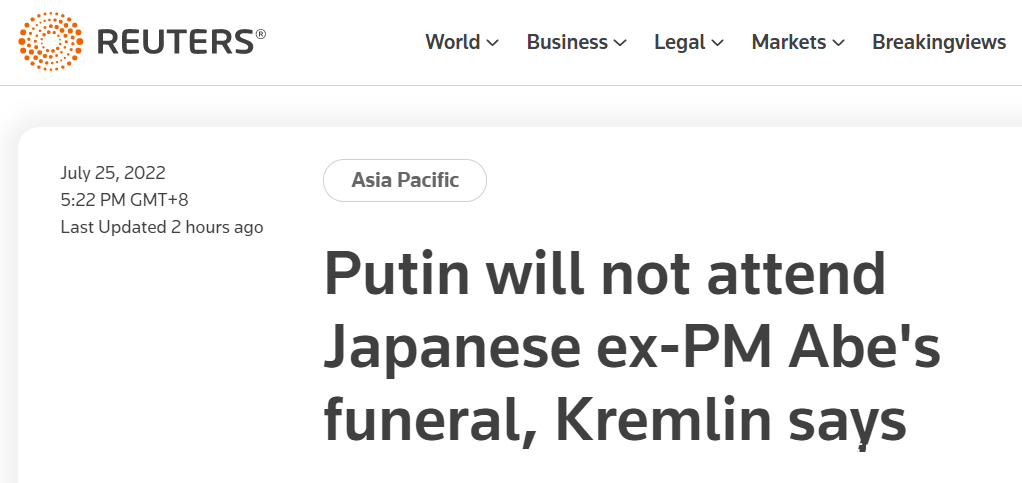
Task: Click the registered trademark symbol after REUTERS
Action: tap(261, 33)
